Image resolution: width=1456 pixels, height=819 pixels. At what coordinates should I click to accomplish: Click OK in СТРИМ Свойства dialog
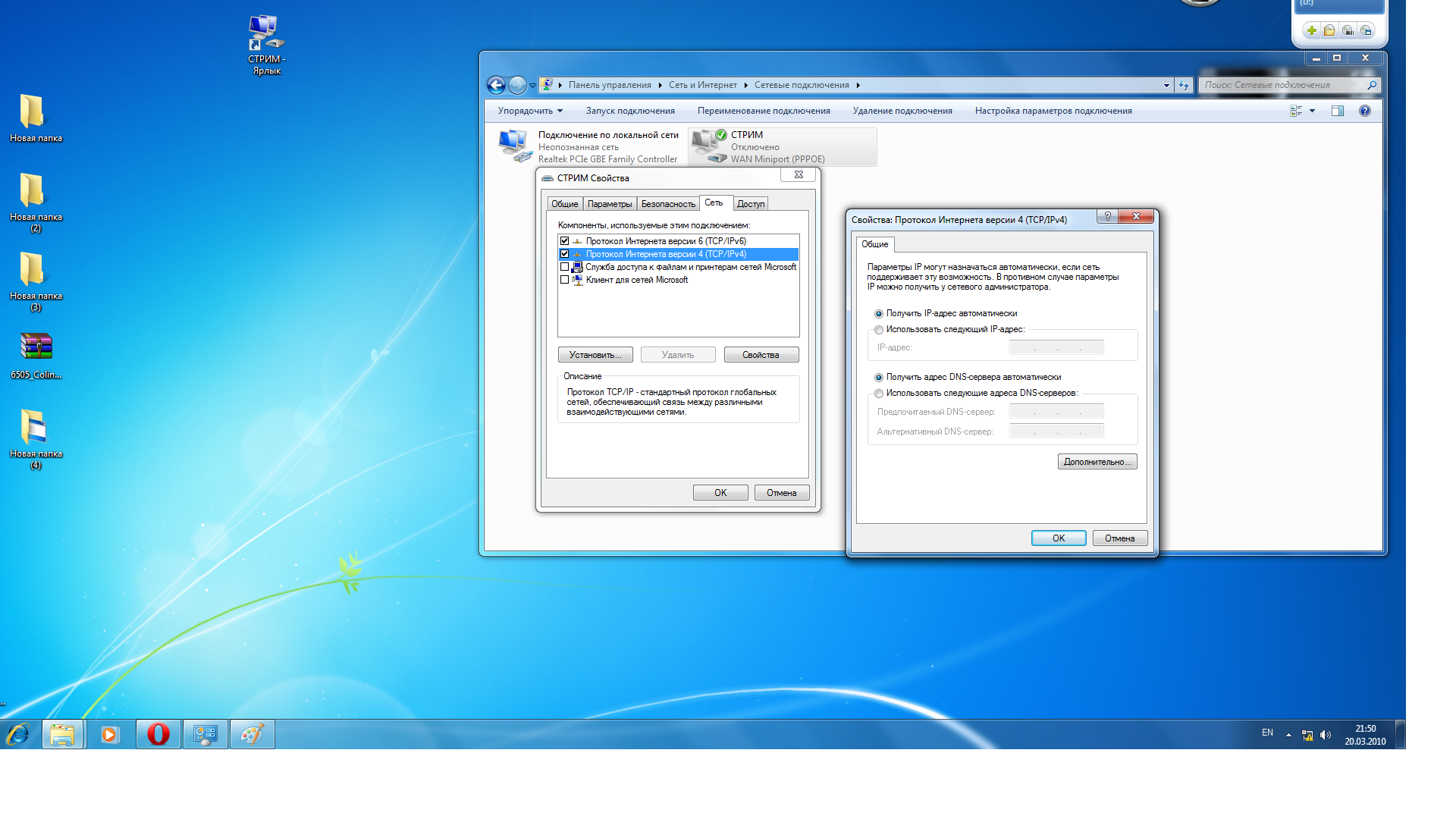[x=720, y=493]
